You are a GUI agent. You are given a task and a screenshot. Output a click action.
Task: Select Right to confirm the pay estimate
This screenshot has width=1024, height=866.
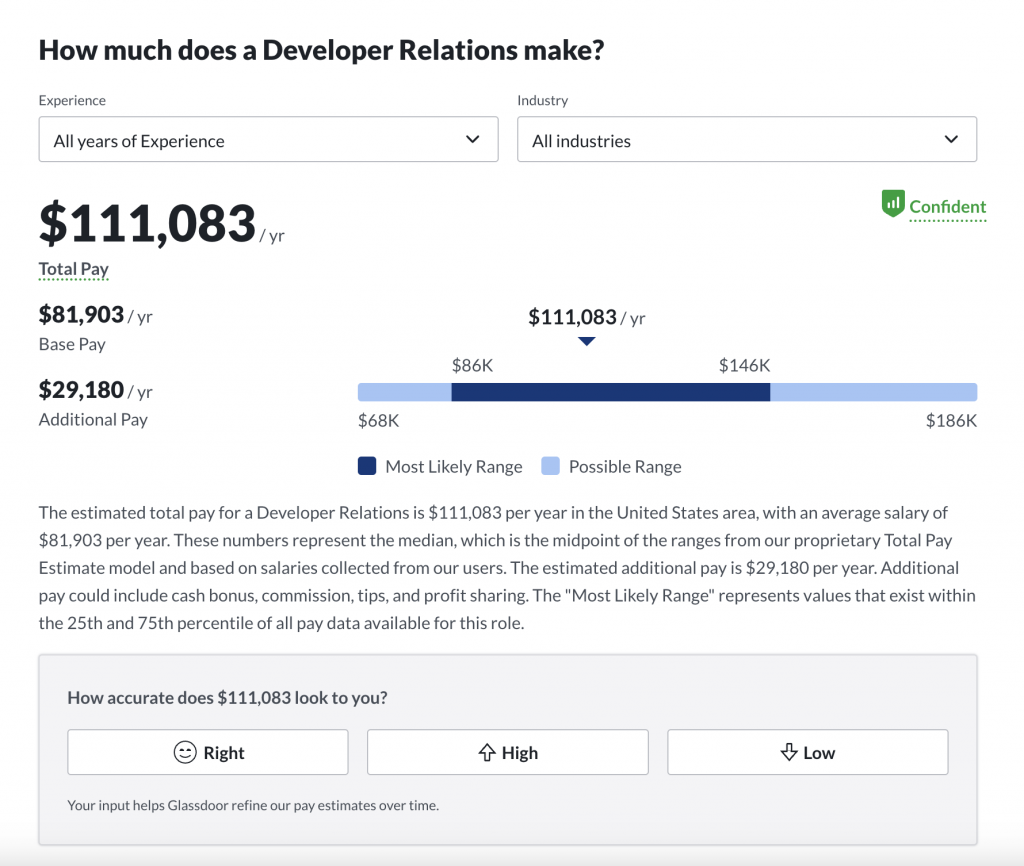tap(207, 752)
